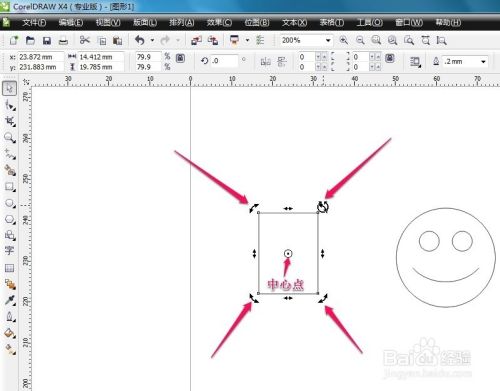The height and width of the screenshot is (391, 500).
Task: Click the Zoom Out magnifier icon
Action: click(x=360, y=40)
